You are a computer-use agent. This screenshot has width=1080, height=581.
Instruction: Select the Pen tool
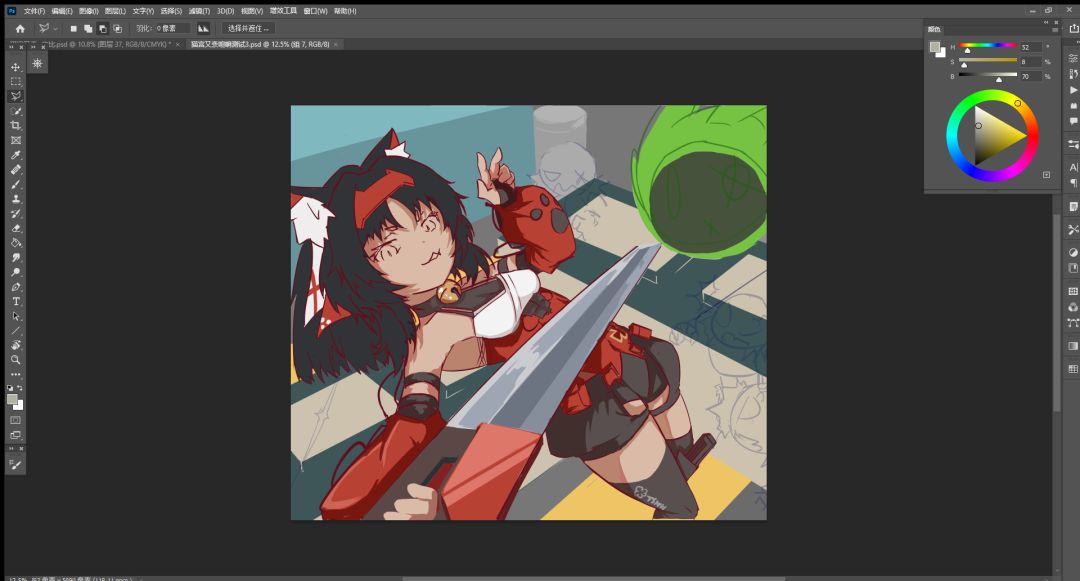(x=16, y=286)
